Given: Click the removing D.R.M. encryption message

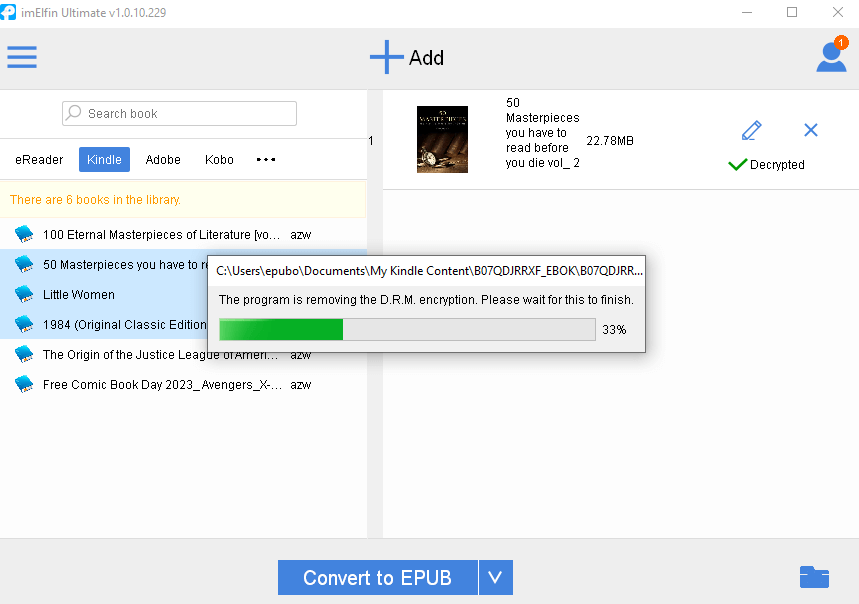Looking at the screenshot, I should (x=426, y=300).
